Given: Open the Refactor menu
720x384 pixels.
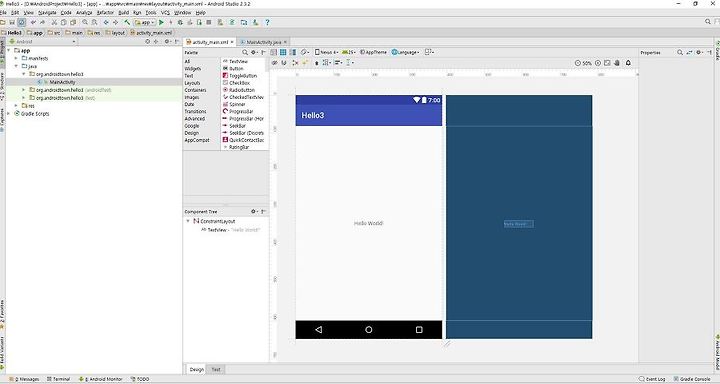Looking at the screenshot, I should pos(105,12).
